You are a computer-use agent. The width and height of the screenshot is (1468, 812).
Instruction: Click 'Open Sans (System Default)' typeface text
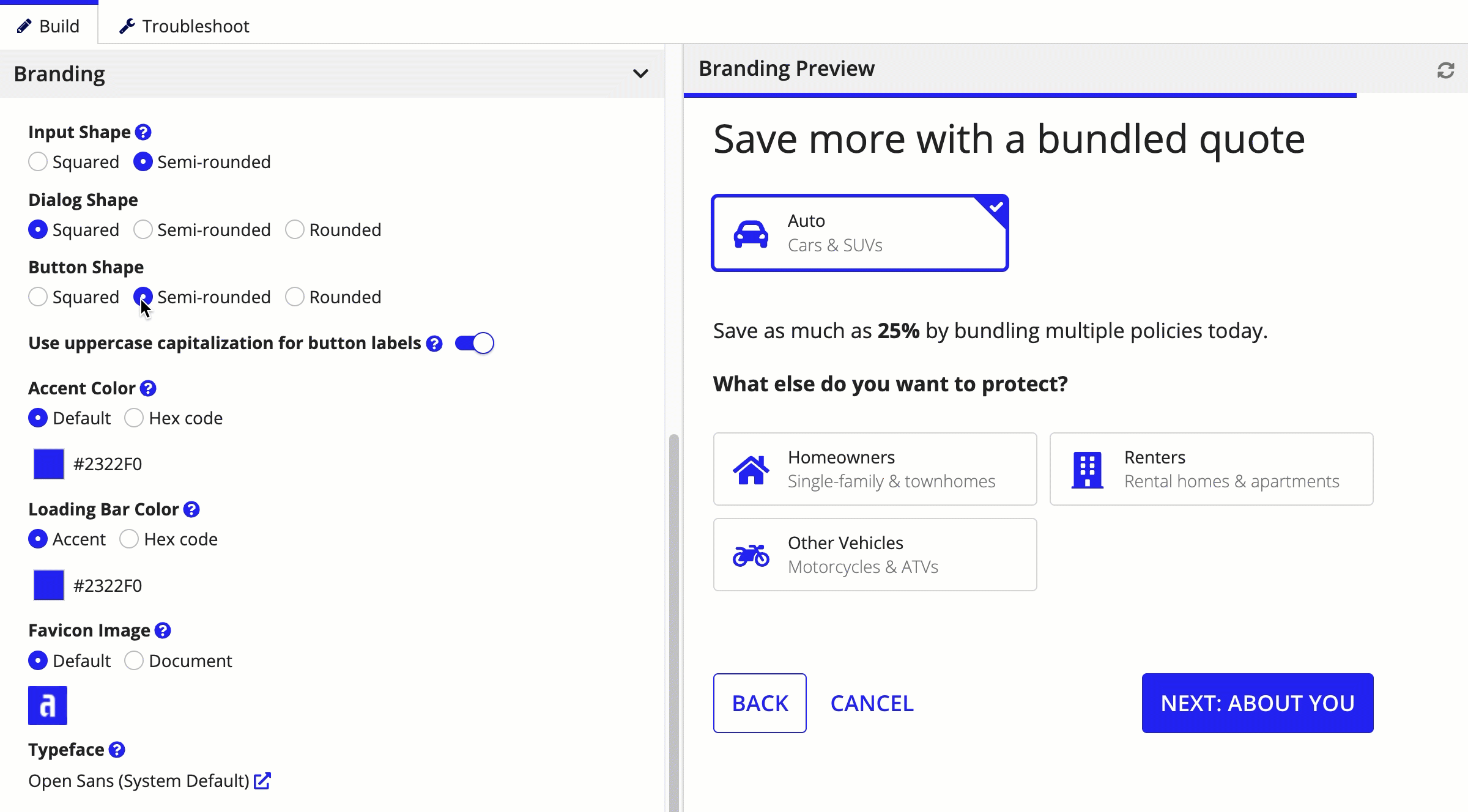pos(139,781)
